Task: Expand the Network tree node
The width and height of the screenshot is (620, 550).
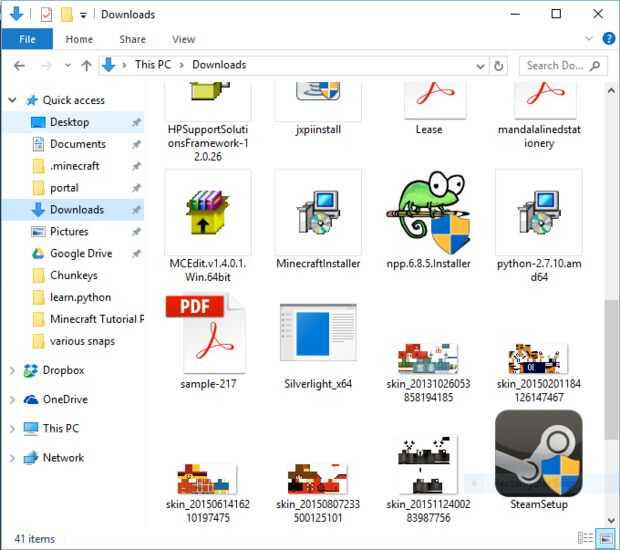Action: 13,458
